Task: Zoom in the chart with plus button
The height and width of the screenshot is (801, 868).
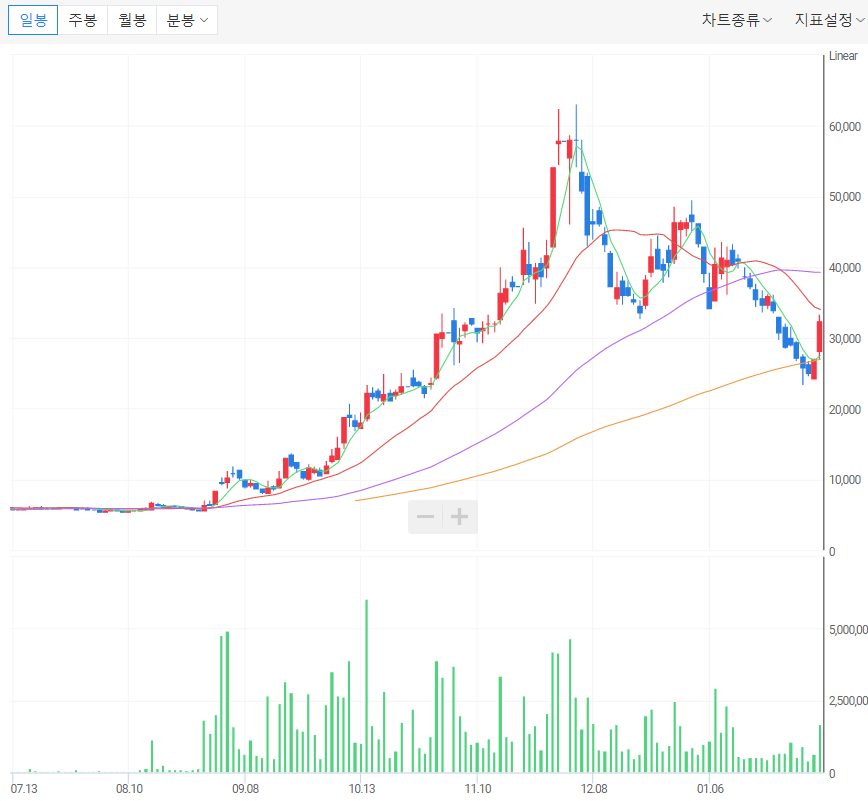Action: click(459, 517)
